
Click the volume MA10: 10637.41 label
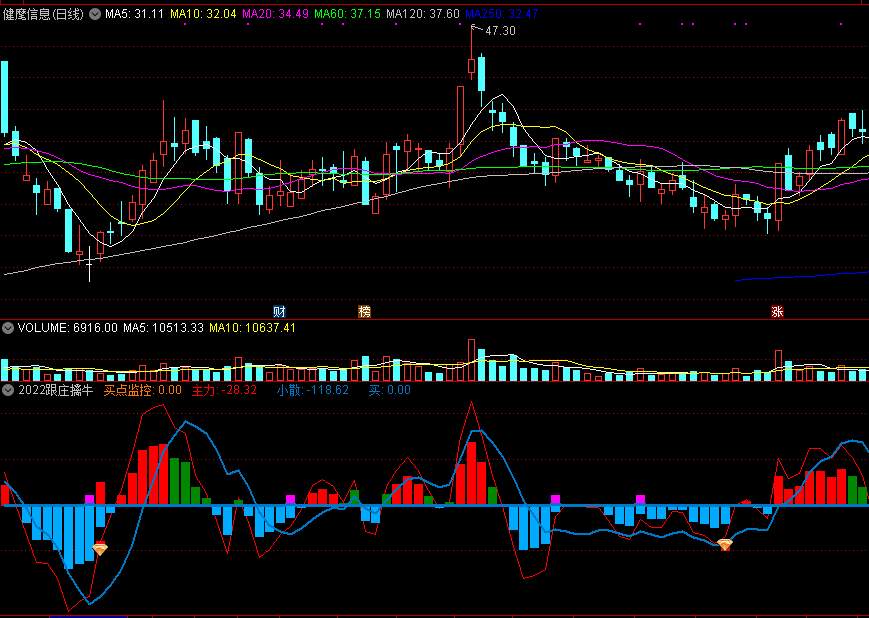[x=252, y=328]
